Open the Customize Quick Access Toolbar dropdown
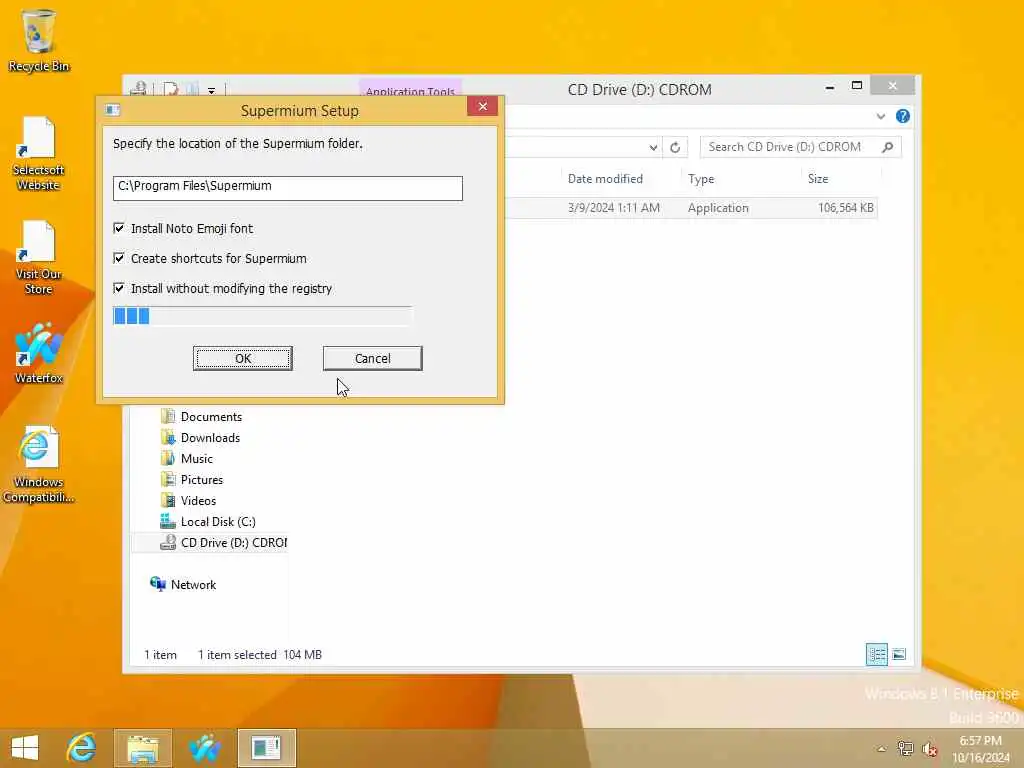The width and height of the screenshot is (1024, 768). (x=212, y=91)
